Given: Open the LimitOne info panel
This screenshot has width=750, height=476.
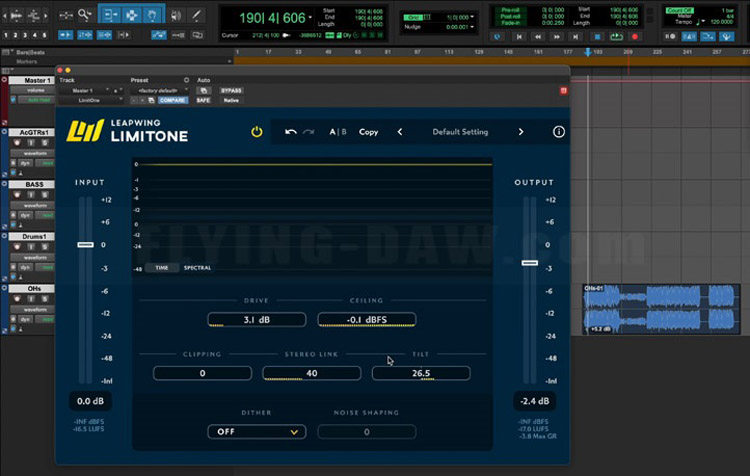Looking at the screenshot, I should coord(558,132).
